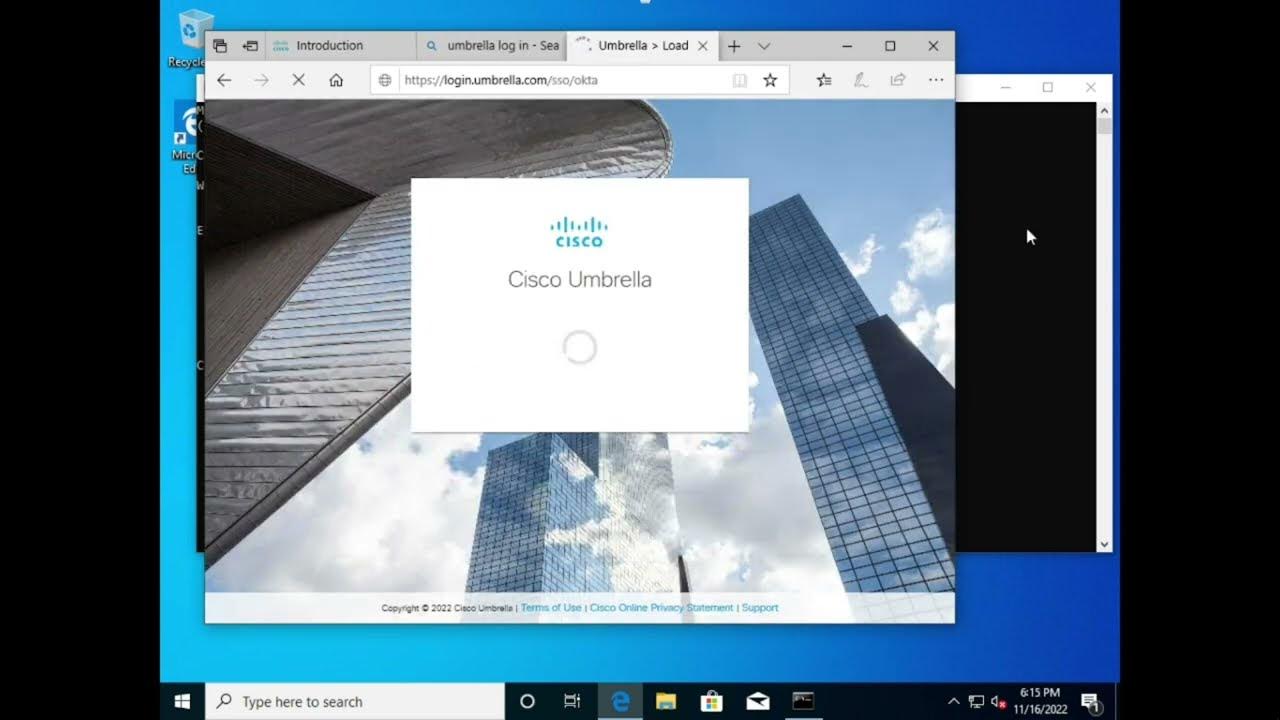The width and height of the screenshot is (1280, 720).
Task: Open Command Prompt from taskbar
Action: [x=803, y=701]
